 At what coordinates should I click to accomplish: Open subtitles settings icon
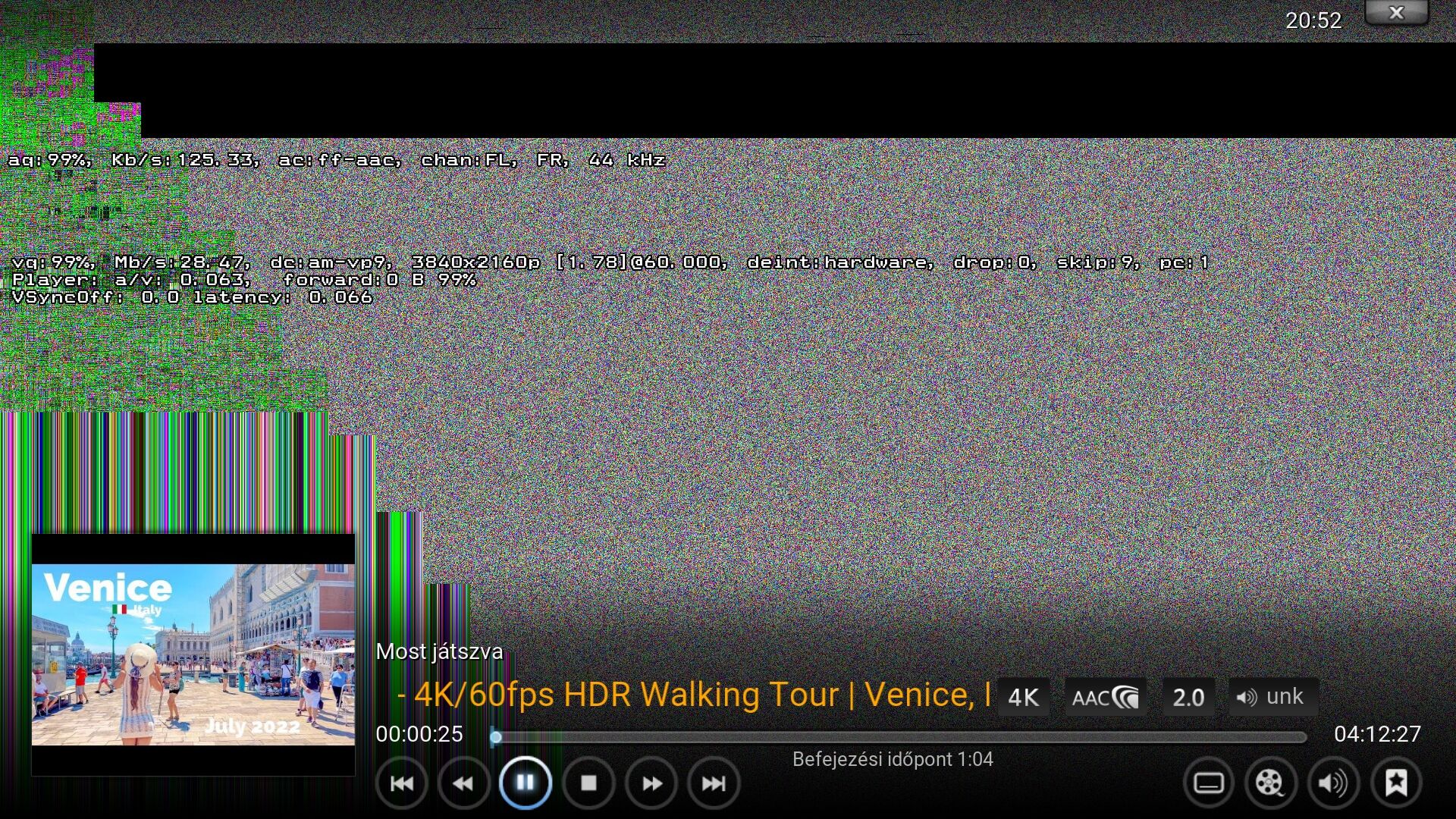[x=1209, y=783]
